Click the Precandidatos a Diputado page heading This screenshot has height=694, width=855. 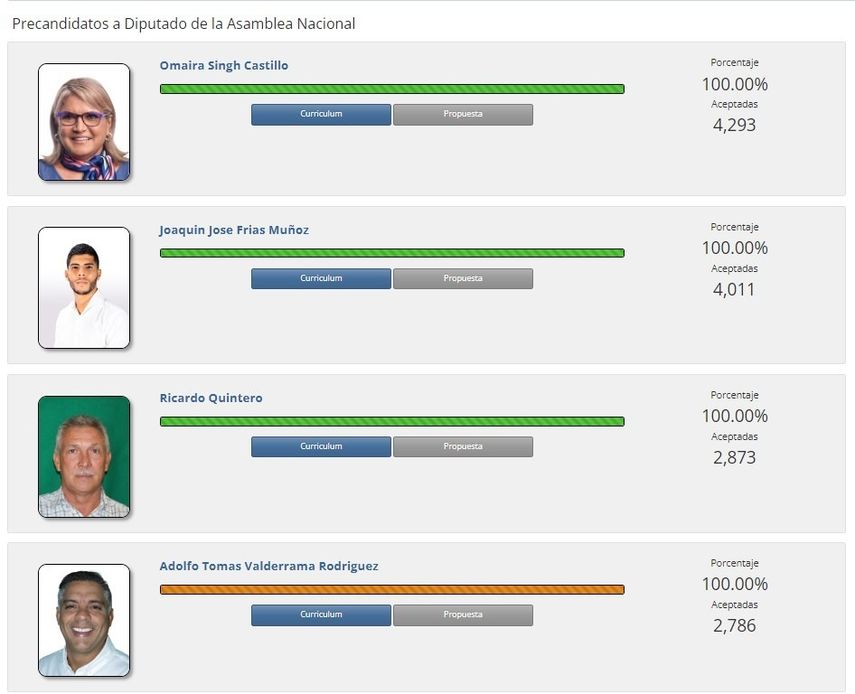pos(182,22)
